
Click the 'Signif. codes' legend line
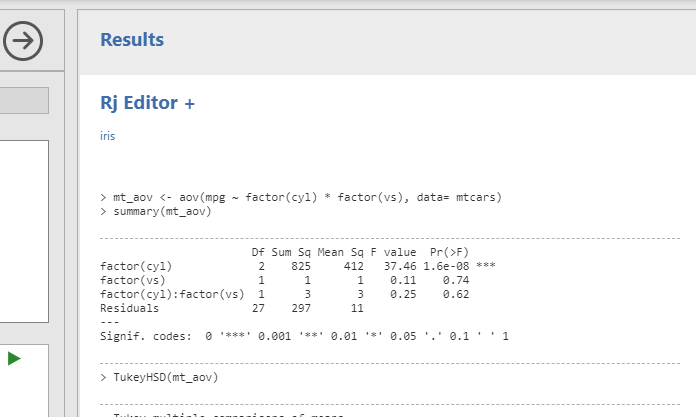(x=304, y=336)
